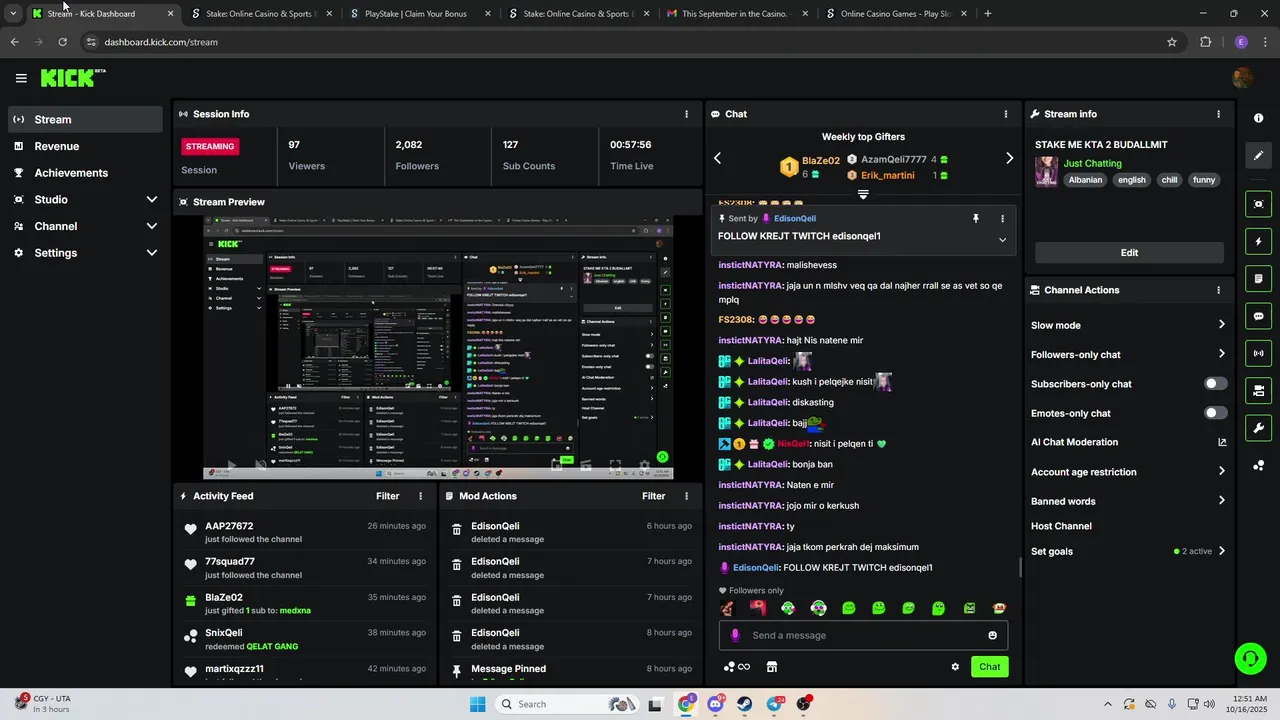Open the green support chat bubble
Screen dimensions: 1280x720
pyautogui.click(x=1250, y=658)
